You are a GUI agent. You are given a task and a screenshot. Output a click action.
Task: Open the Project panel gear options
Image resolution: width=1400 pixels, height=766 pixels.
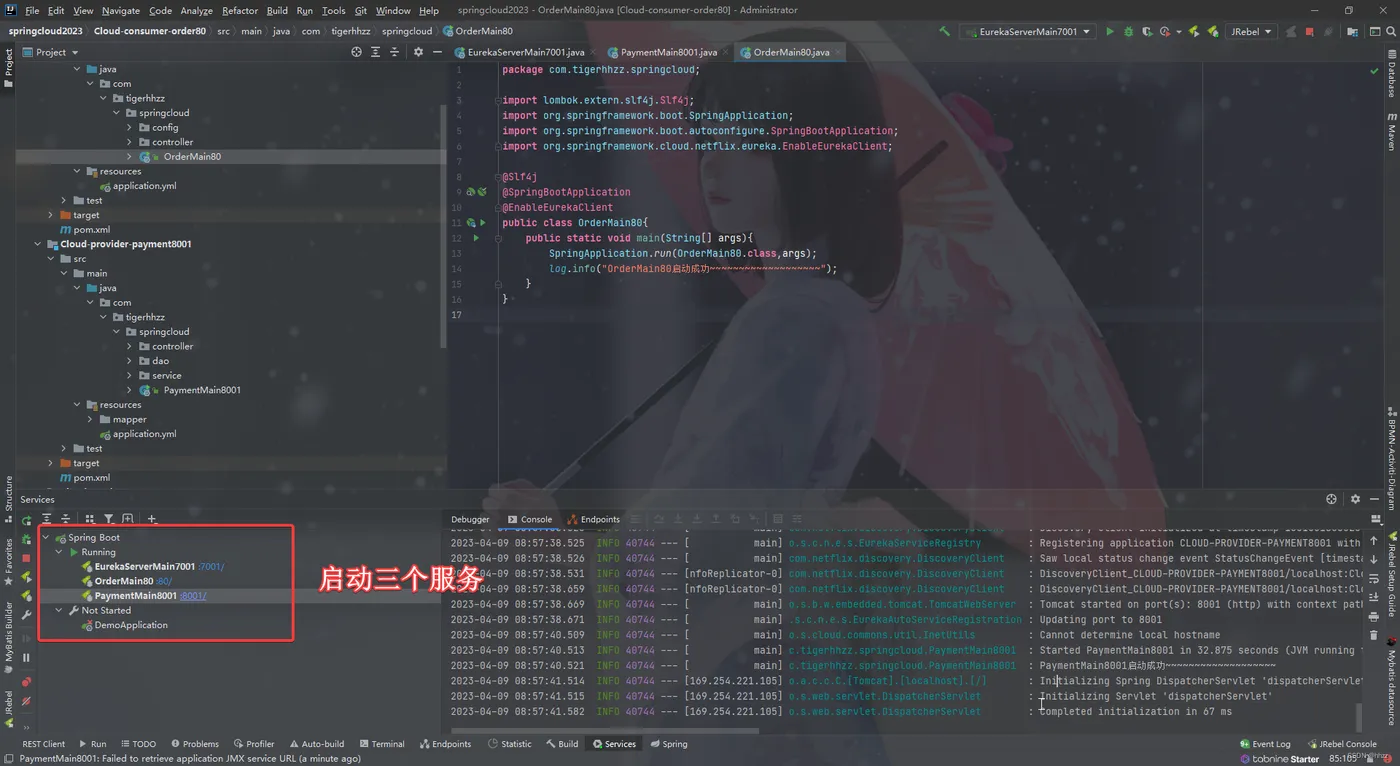point(418,52)
